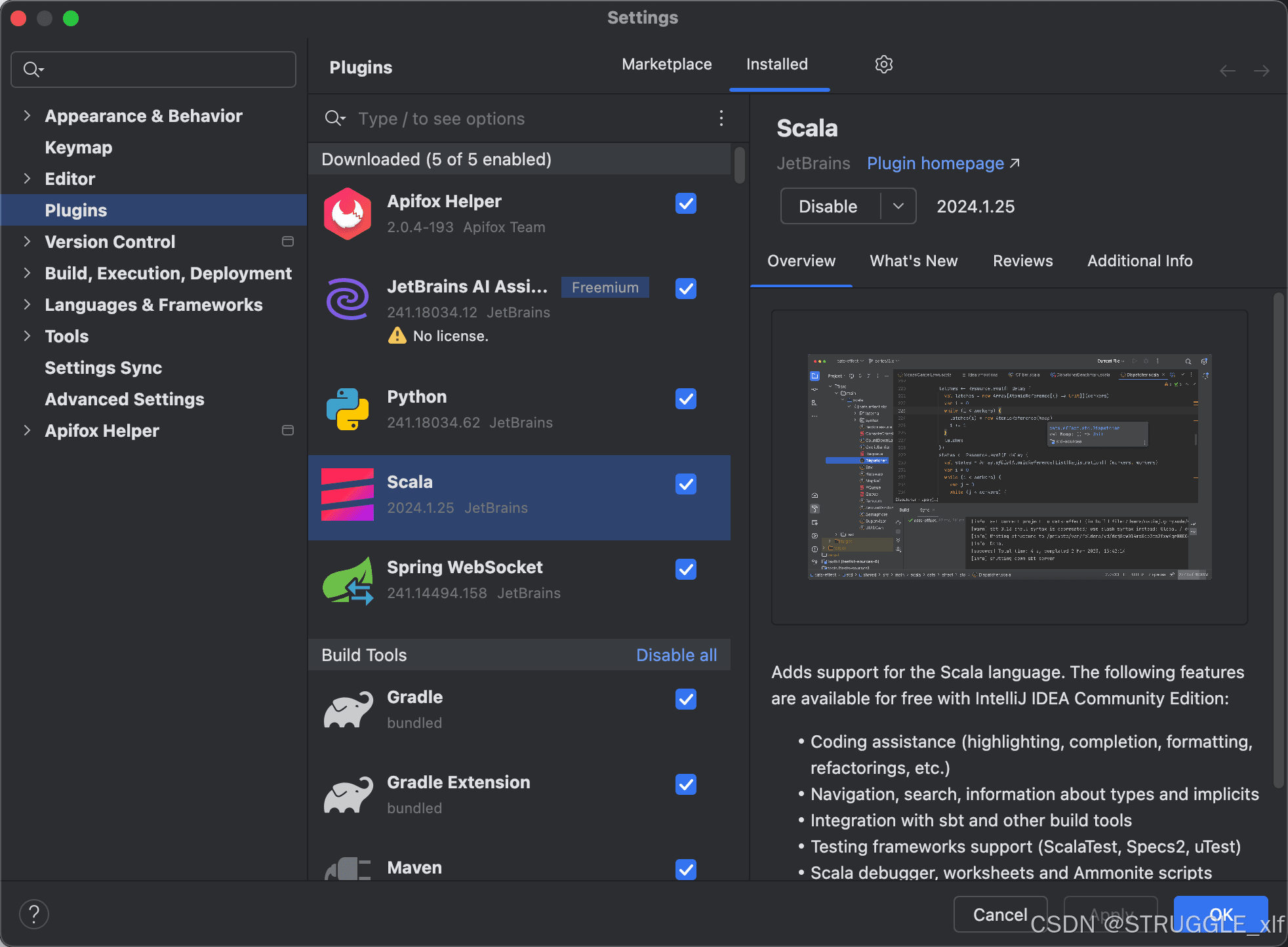This screenshot has width=1288, height=947.
Task: Click the No license warning icon
Action: click(397, 336)
